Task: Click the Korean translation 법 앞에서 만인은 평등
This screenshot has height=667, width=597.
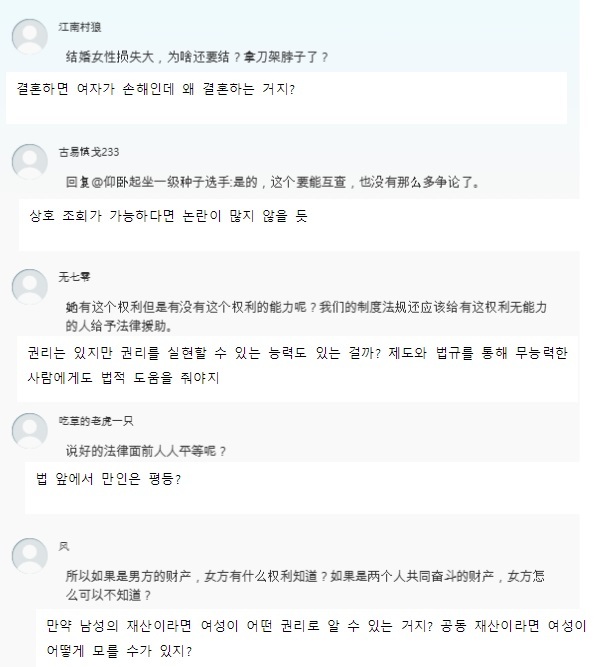Action: 109,479
